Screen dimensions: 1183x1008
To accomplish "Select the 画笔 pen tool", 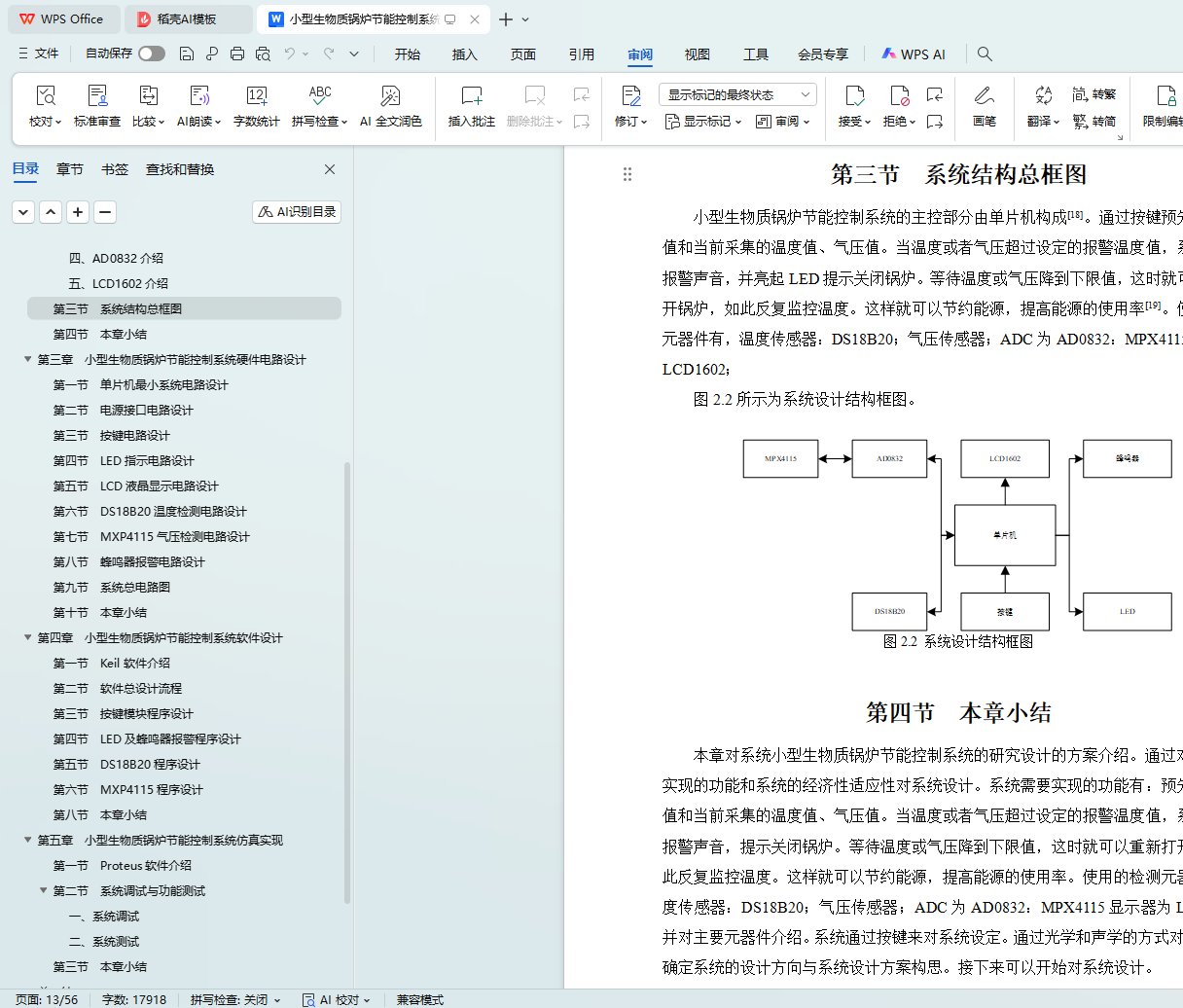I will tap(984, 96).
